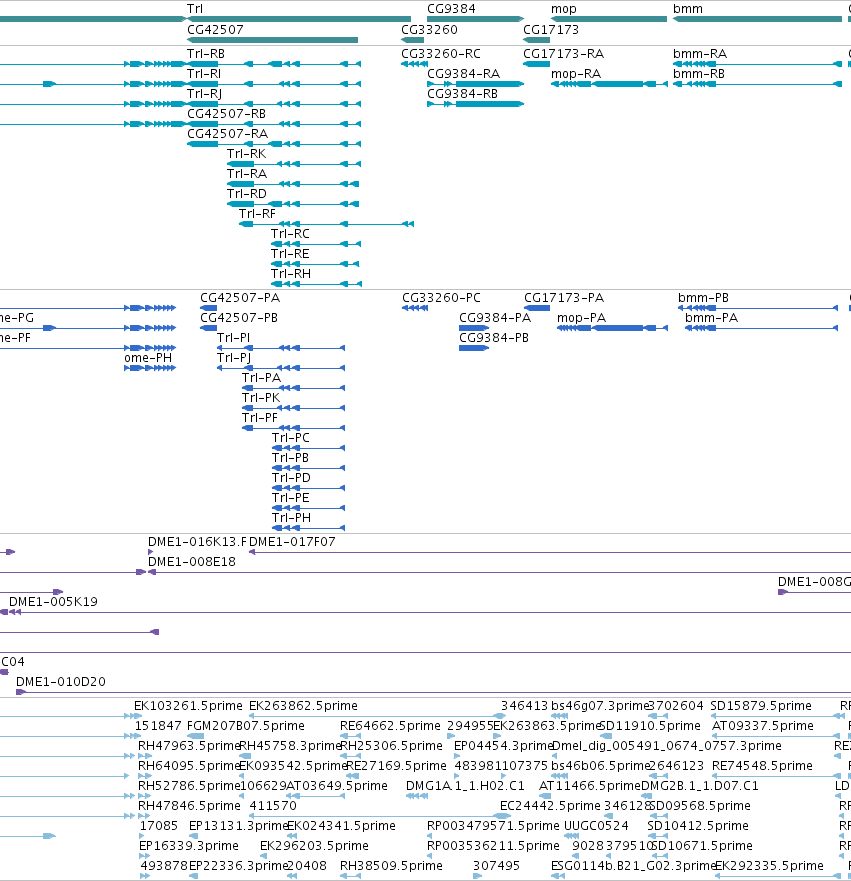Click the DME1-008E18 clone label
Viewport: 851px width, 881px height.
pos(192,562)
